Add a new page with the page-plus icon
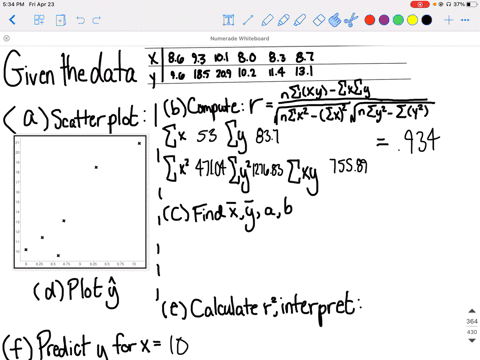 [x=61, y=20]
